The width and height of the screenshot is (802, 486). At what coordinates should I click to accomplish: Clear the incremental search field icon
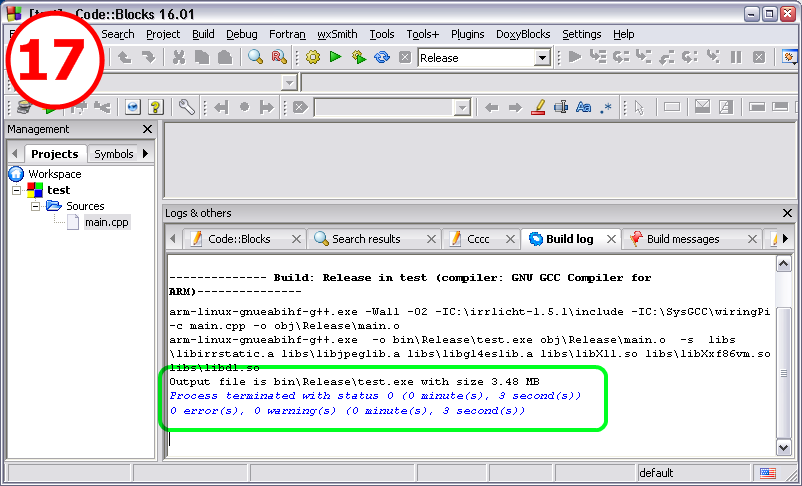[301, 107]
